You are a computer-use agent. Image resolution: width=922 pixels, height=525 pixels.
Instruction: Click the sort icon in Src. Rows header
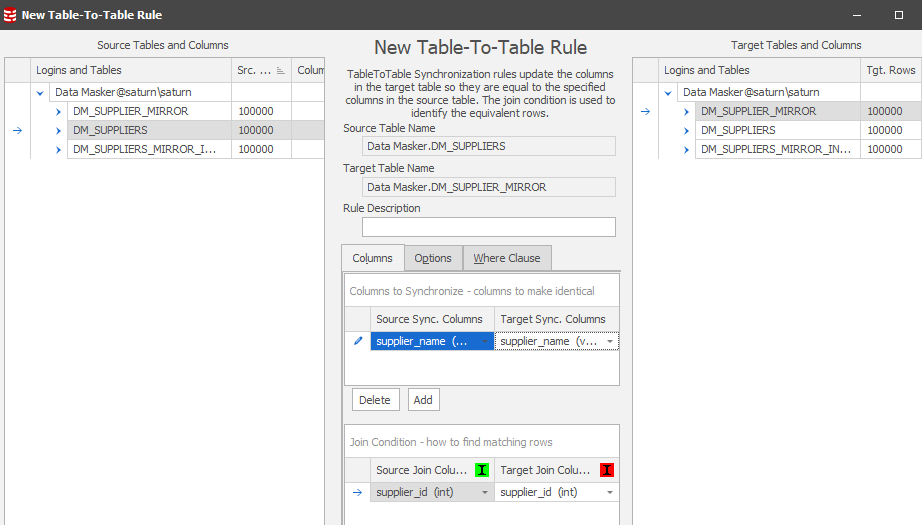click(280, 70)
